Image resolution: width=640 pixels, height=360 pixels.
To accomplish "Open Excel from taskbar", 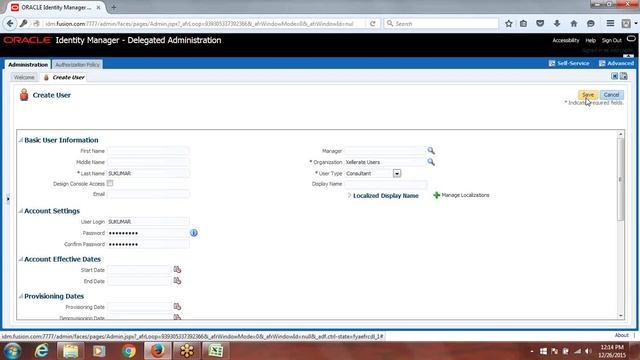I will click(216, 351).
